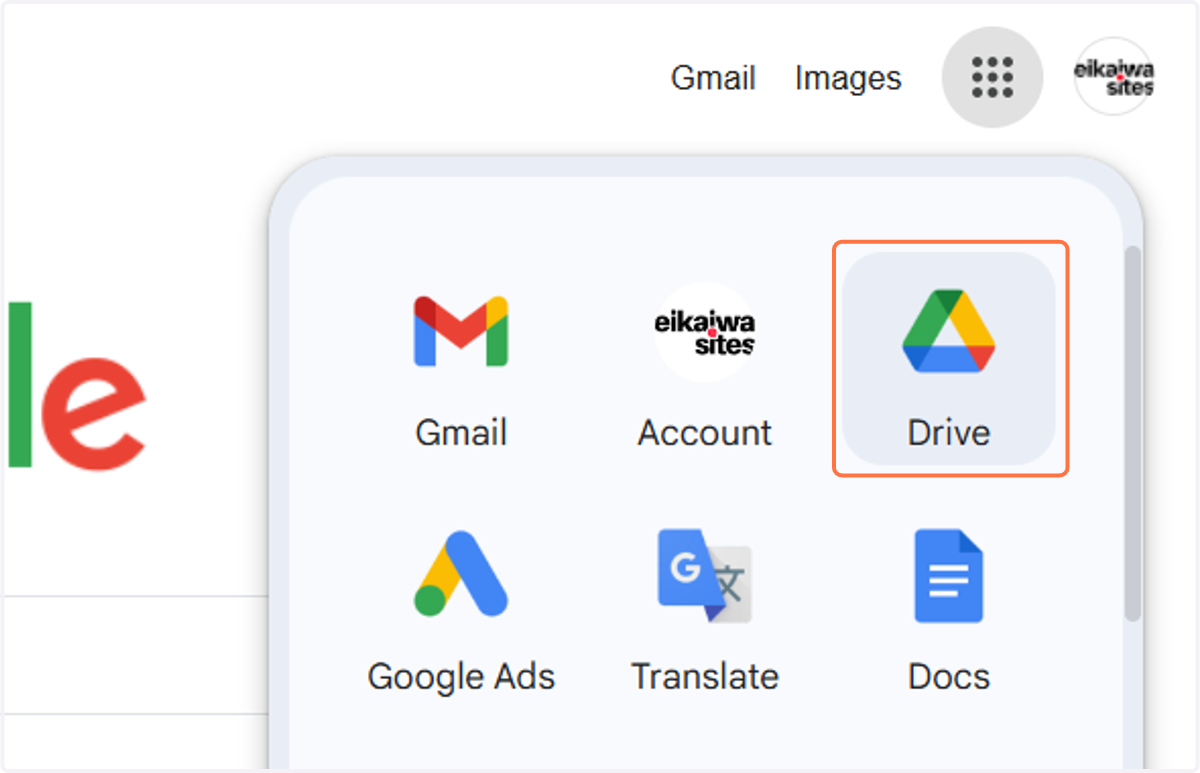Open the Google apps grid launcher
The width and height of the screenshot is (1200, 773).
tap(992, 77)
